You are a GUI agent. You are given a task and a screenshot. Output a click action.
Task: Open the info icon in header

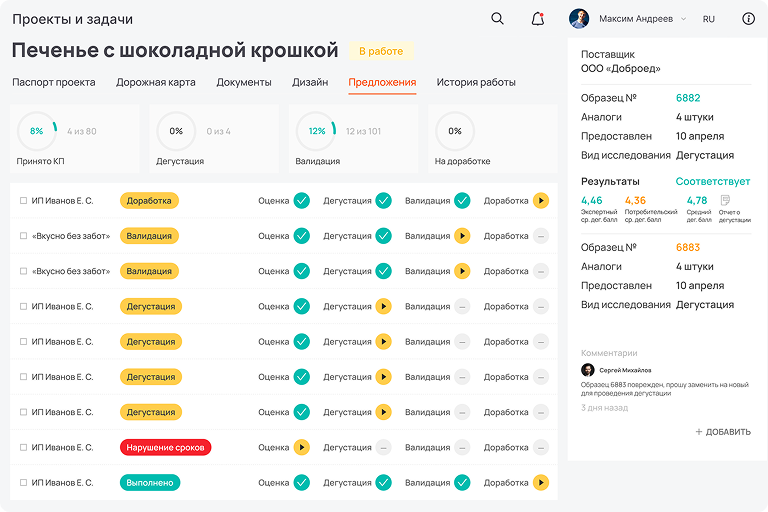pos(748,19)
